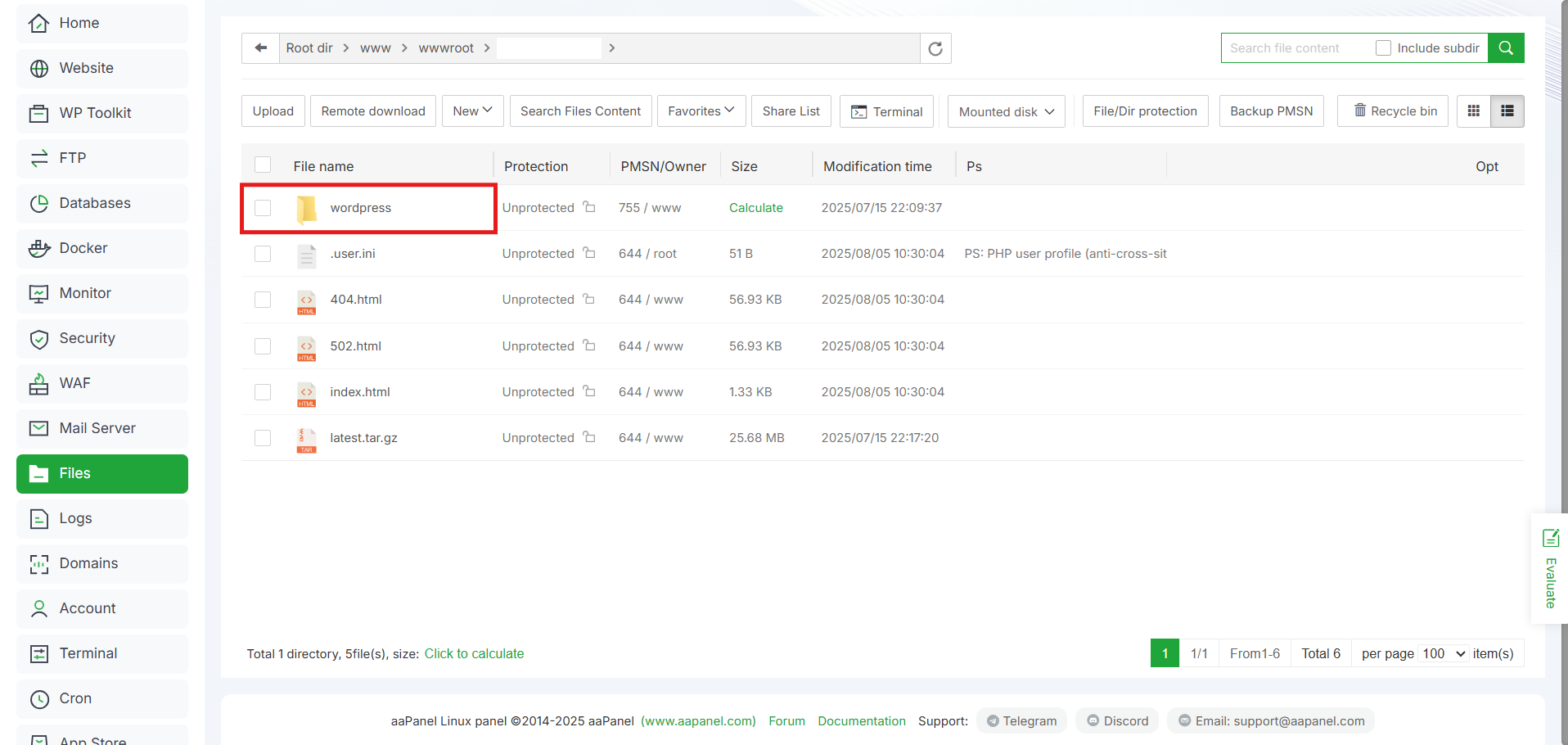Switch to list view layout
Screen dimensions: 1568x745
coord(1507,111)
